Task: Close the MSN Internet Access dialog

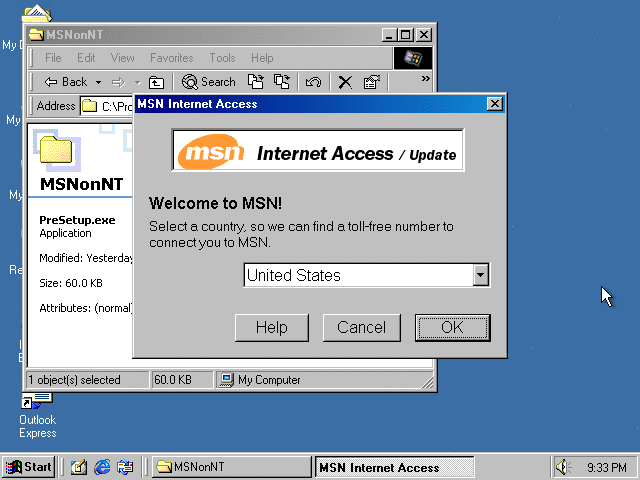Action: pyautogui.click(x=495, y=104)
